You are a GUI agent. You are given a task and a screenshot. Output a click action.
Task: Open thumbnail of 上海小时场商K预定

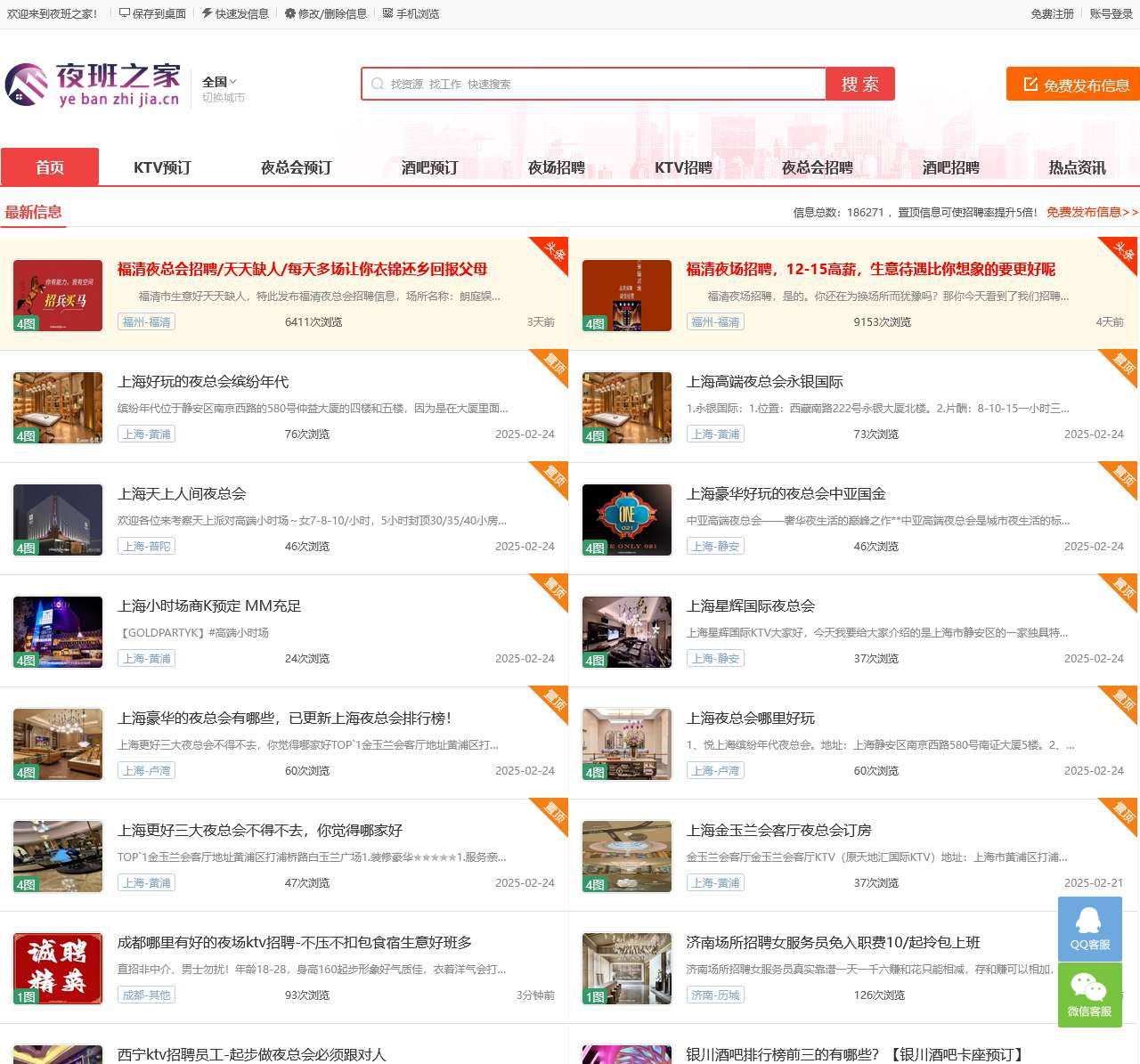click(x=58, y=632)
